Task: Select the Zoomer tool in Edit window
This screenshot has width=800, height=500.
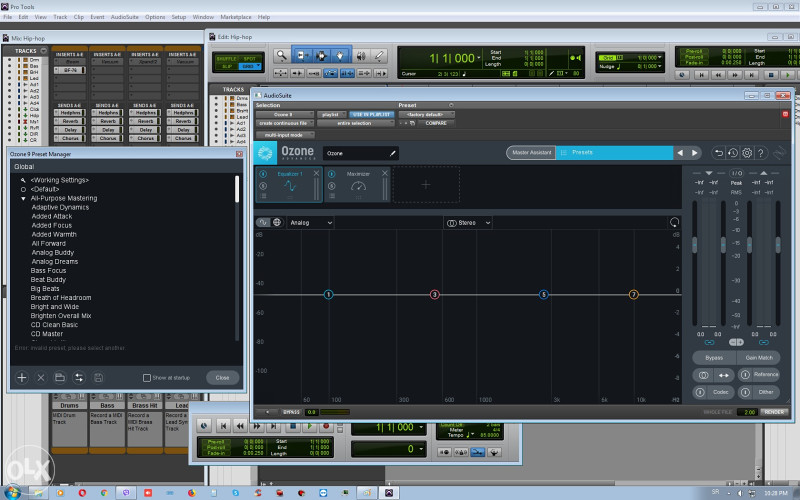Action: pyautogui.click(x=281, y=56)
